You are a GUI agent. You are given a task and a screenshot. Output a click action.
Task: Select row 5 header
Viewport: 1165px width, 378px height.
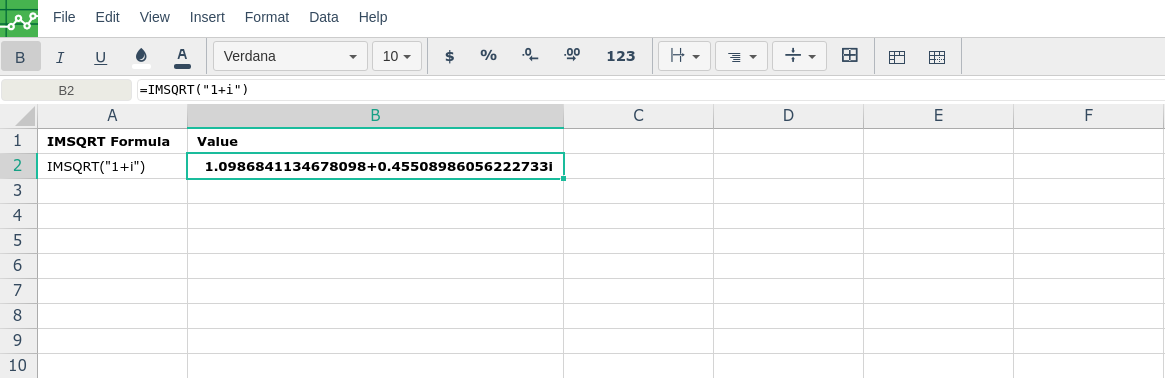[18, 241]
